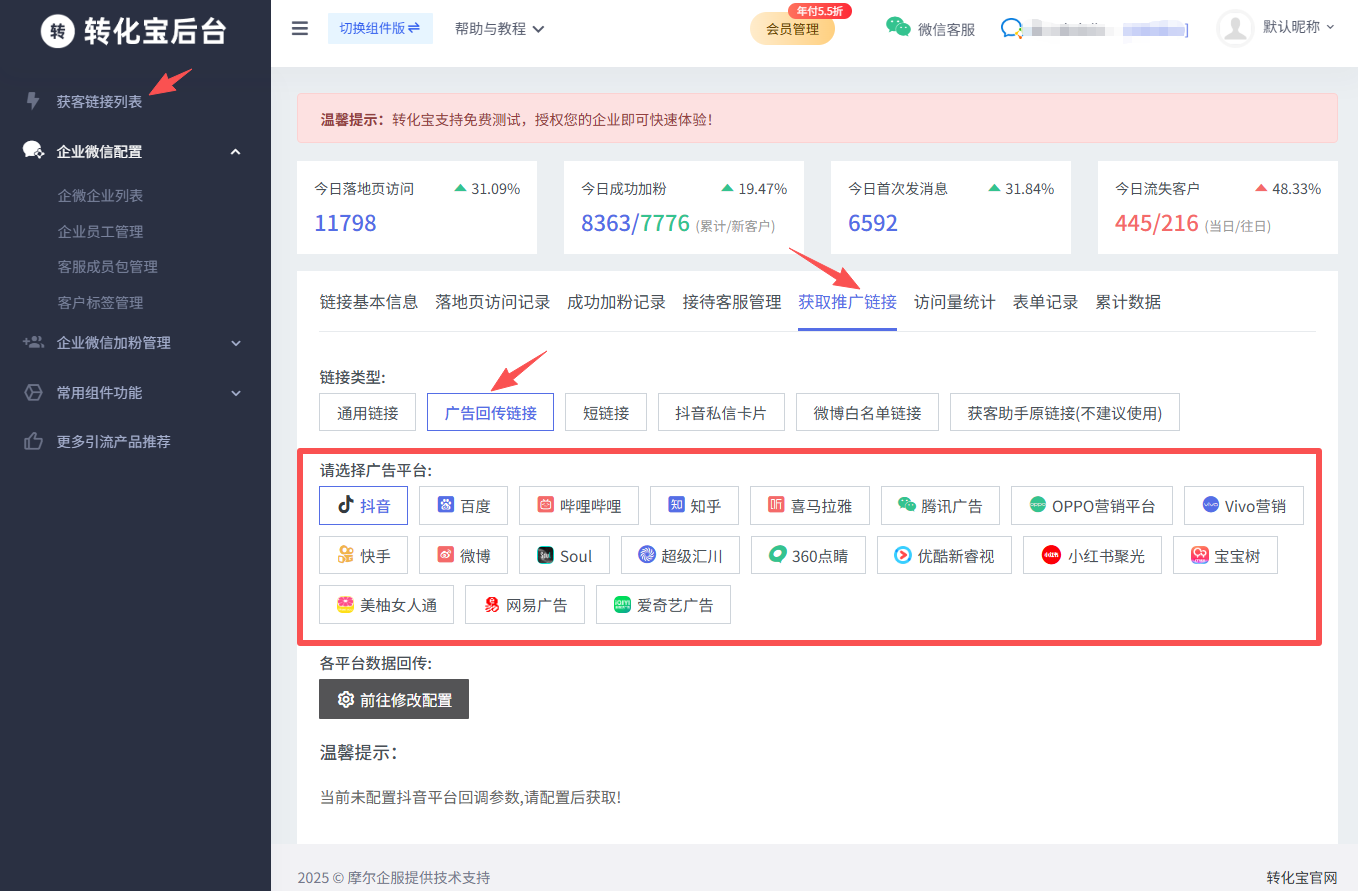Choose the 哔哩哔哩 platform button
Image resolution: width=1358 pixels, height=891 pixels.
click(x=578, y=505)
